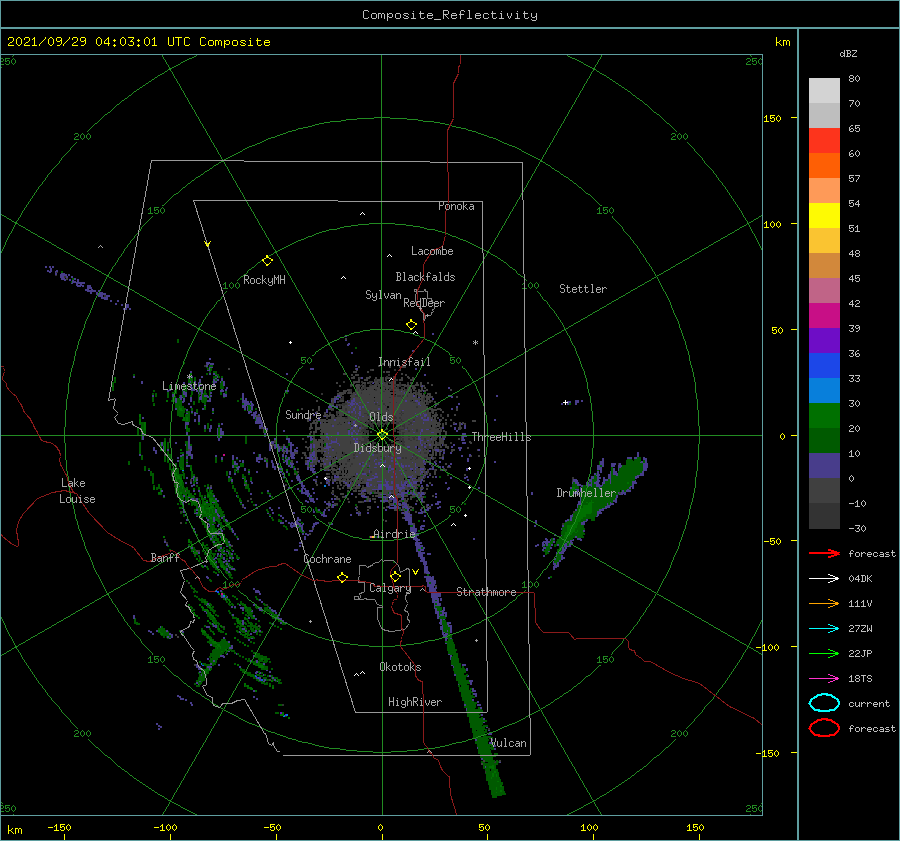The width and height of the screenshot is (900, 841).
Task: Click the Composite_Reflectivity title
Action: coord(450,15)
